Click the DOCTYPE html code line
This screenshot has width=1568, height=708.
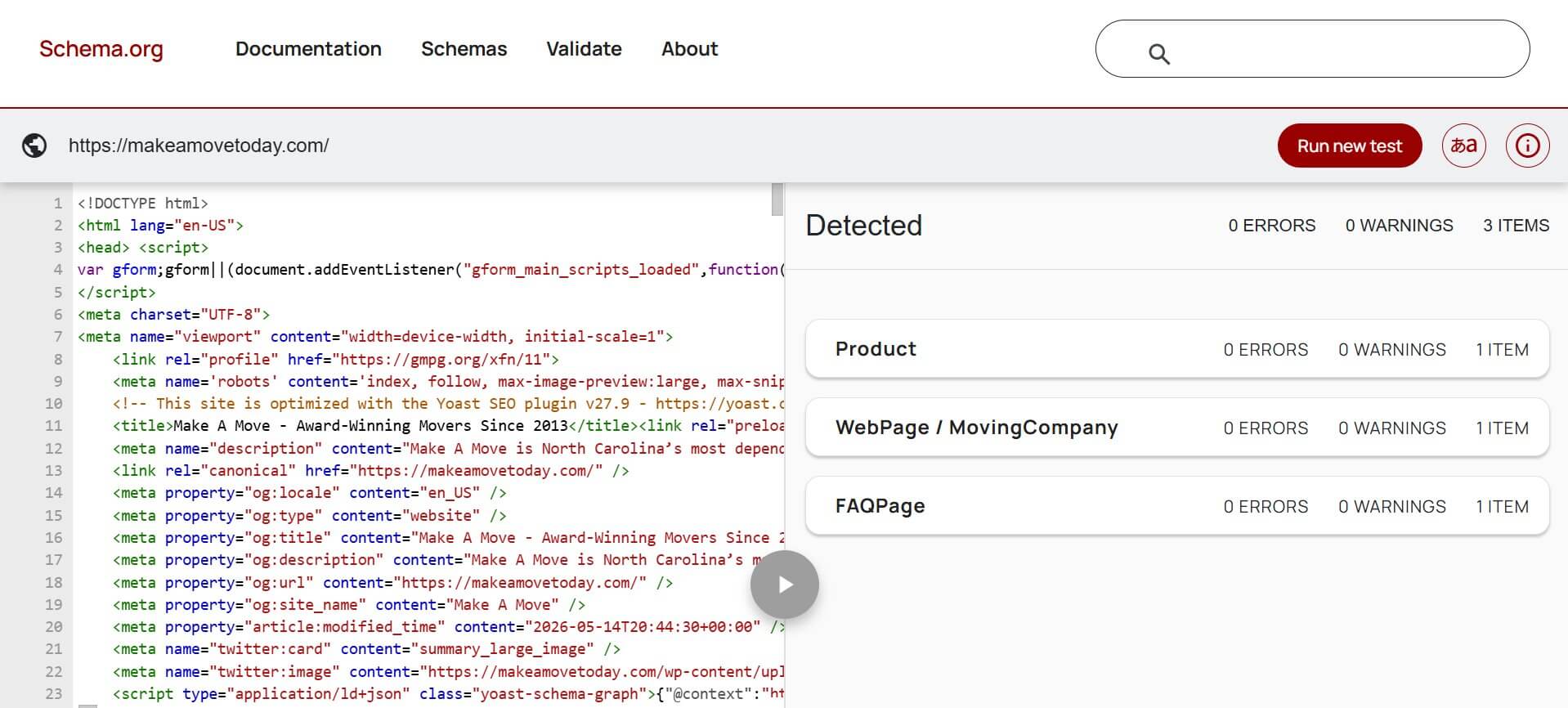click(143, 203)
